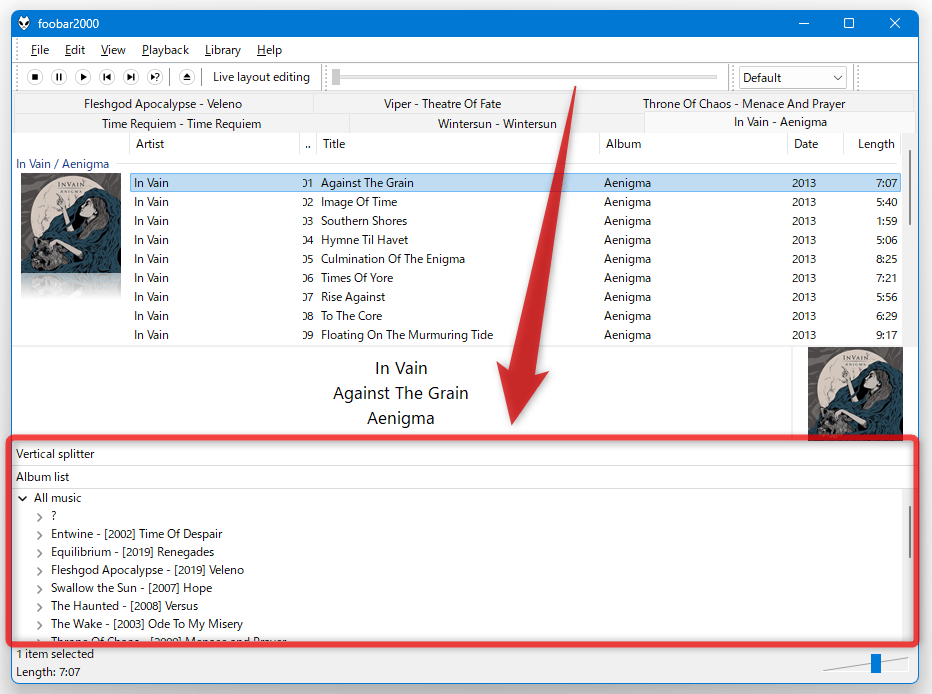Skip to the previous track
Screen dimensions: 932x694
click(107, 77)
